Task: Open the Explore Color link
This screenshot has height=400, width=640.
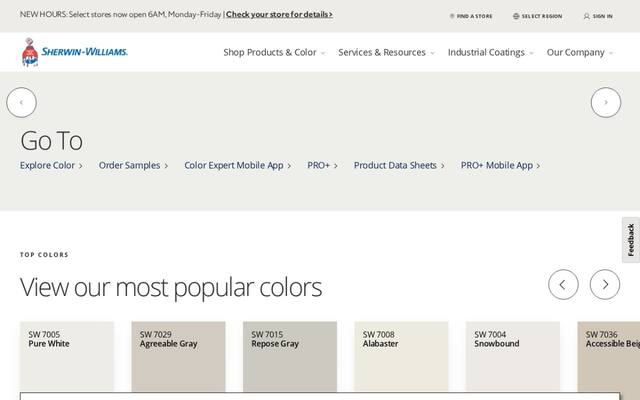Action: pos(51,165)
